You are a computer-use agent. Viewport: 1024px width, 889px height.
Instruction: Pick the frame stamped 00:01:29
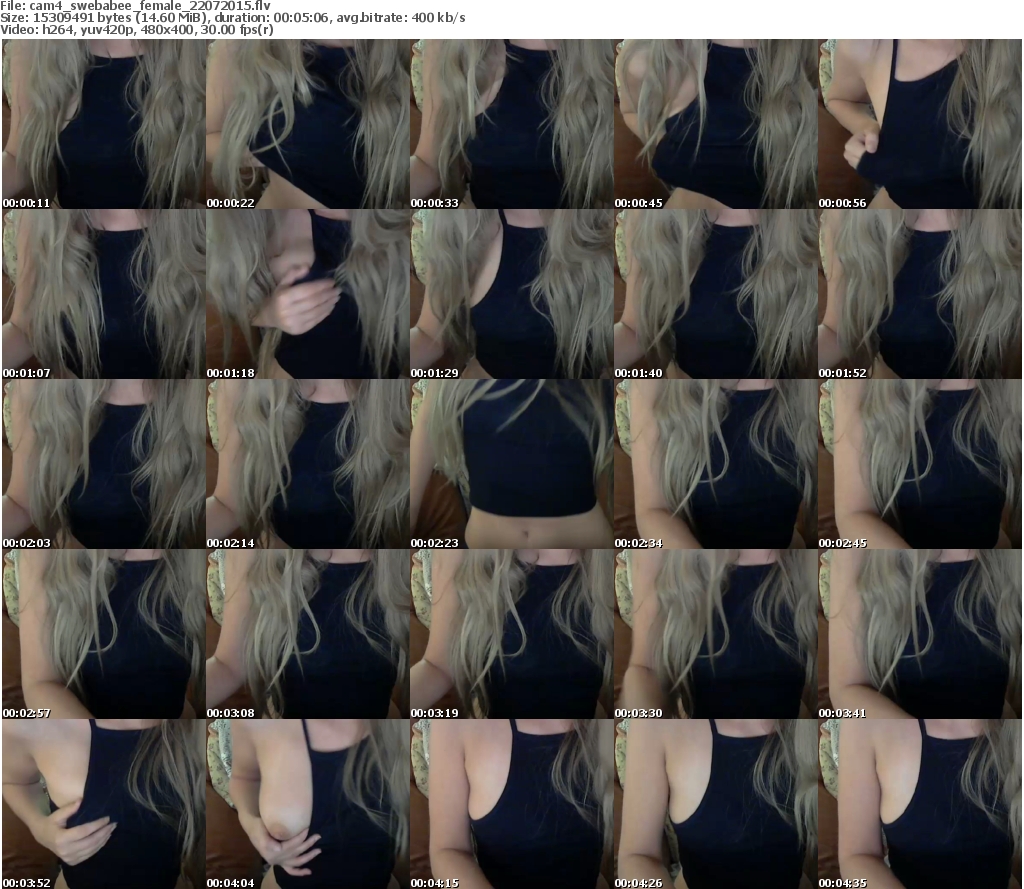[512, 294]
